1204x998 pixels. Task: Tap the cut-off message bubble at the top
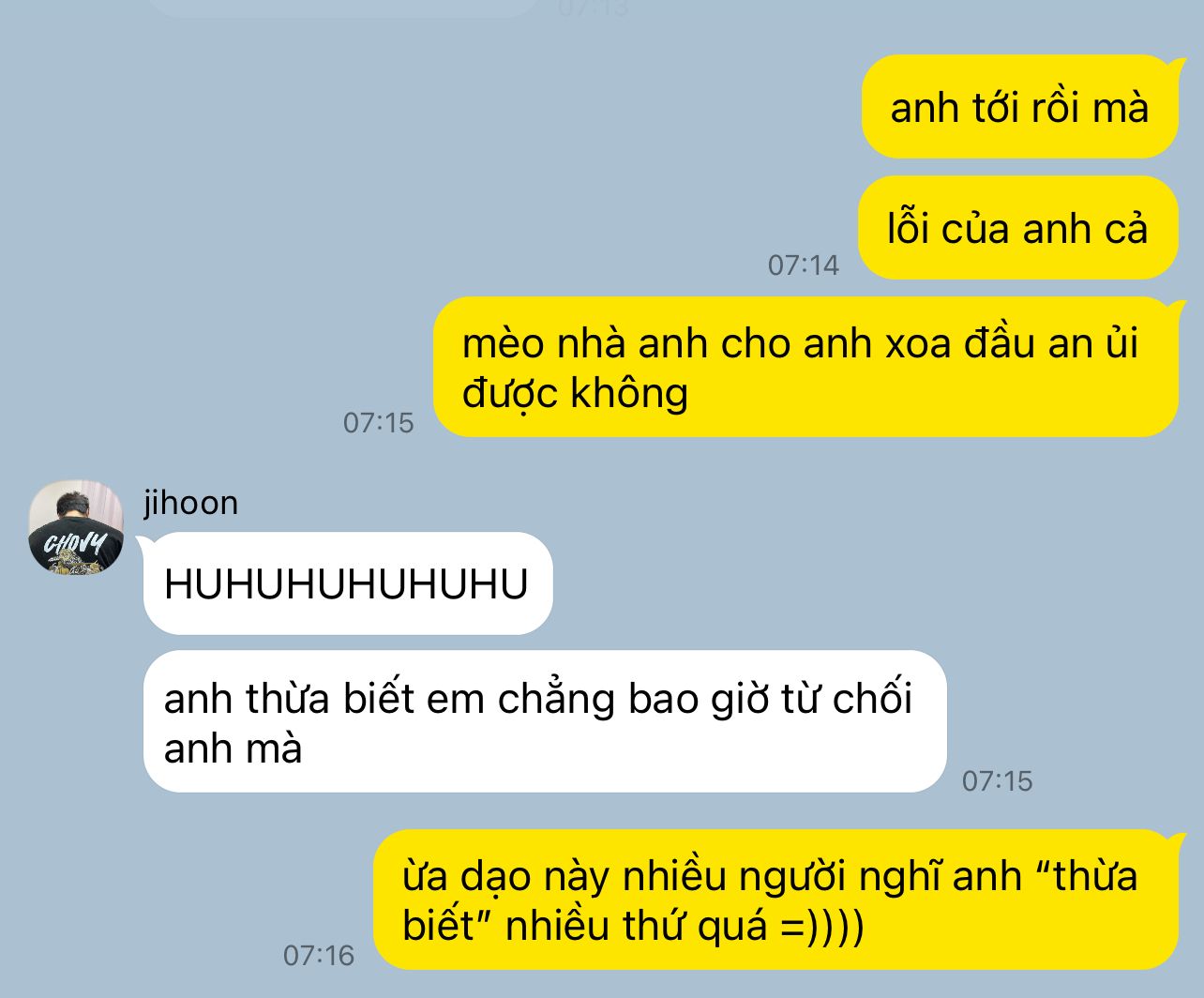coord(343,8)
